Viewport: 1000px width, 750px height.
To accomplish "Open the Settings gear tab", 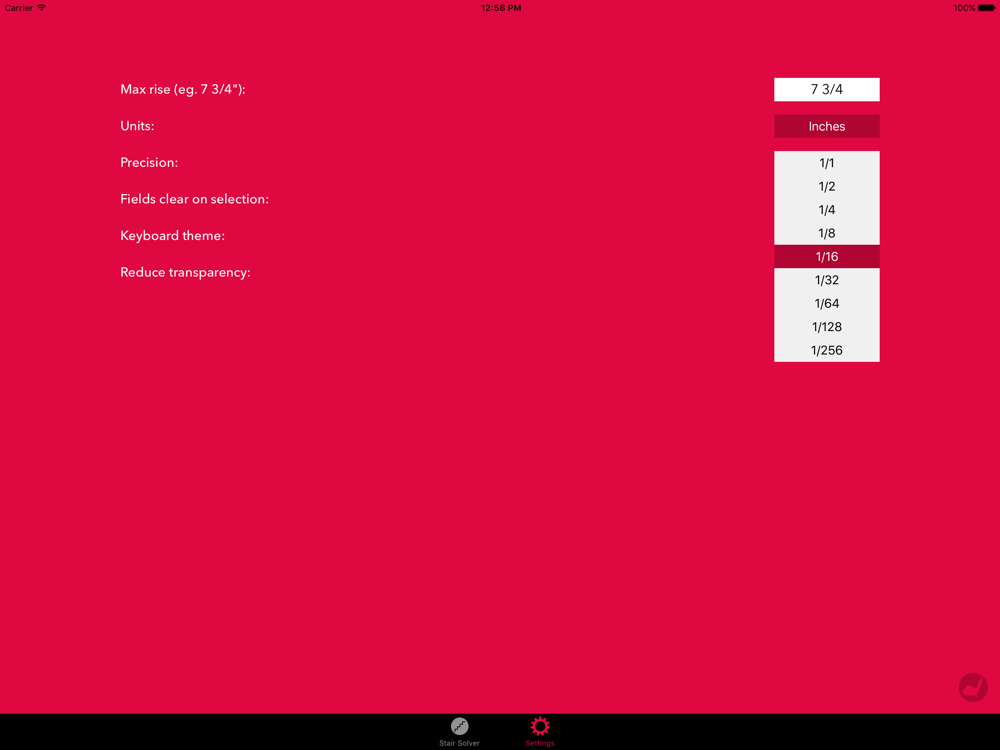I will coord(540,732).
